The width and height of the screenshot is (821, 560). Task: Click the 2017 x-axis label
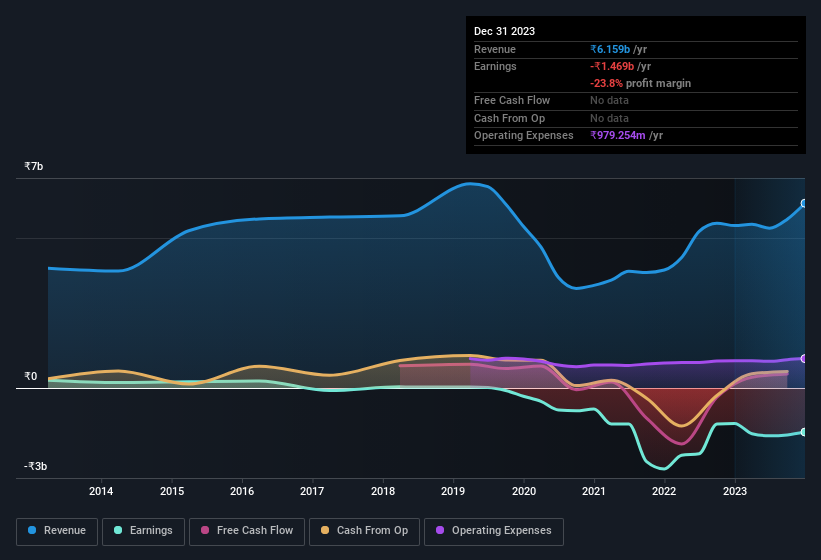[312, 491]
